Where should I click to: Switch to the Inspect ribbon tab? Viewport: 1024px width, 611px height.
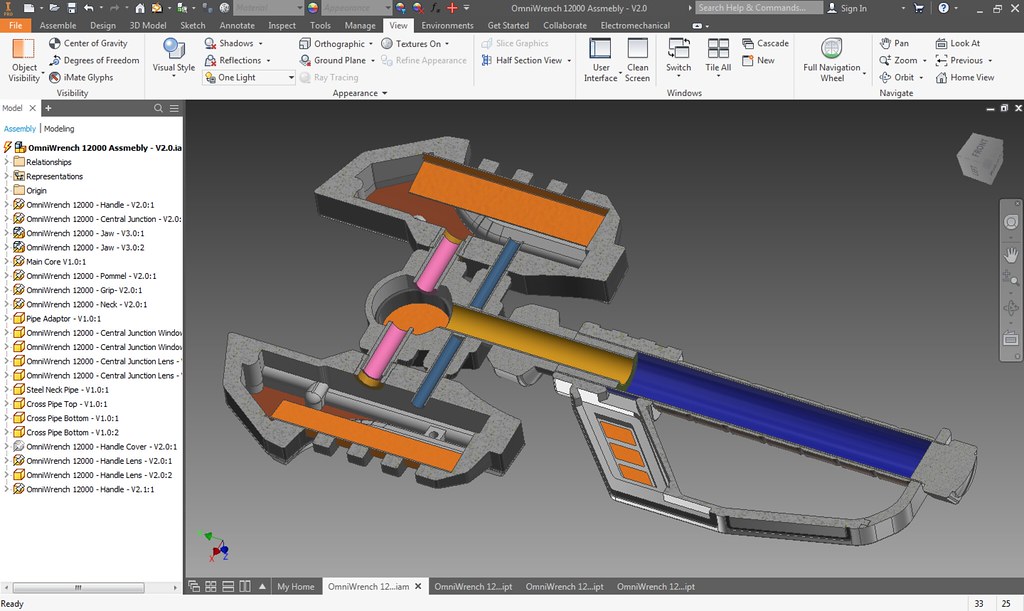click(281, 25)
